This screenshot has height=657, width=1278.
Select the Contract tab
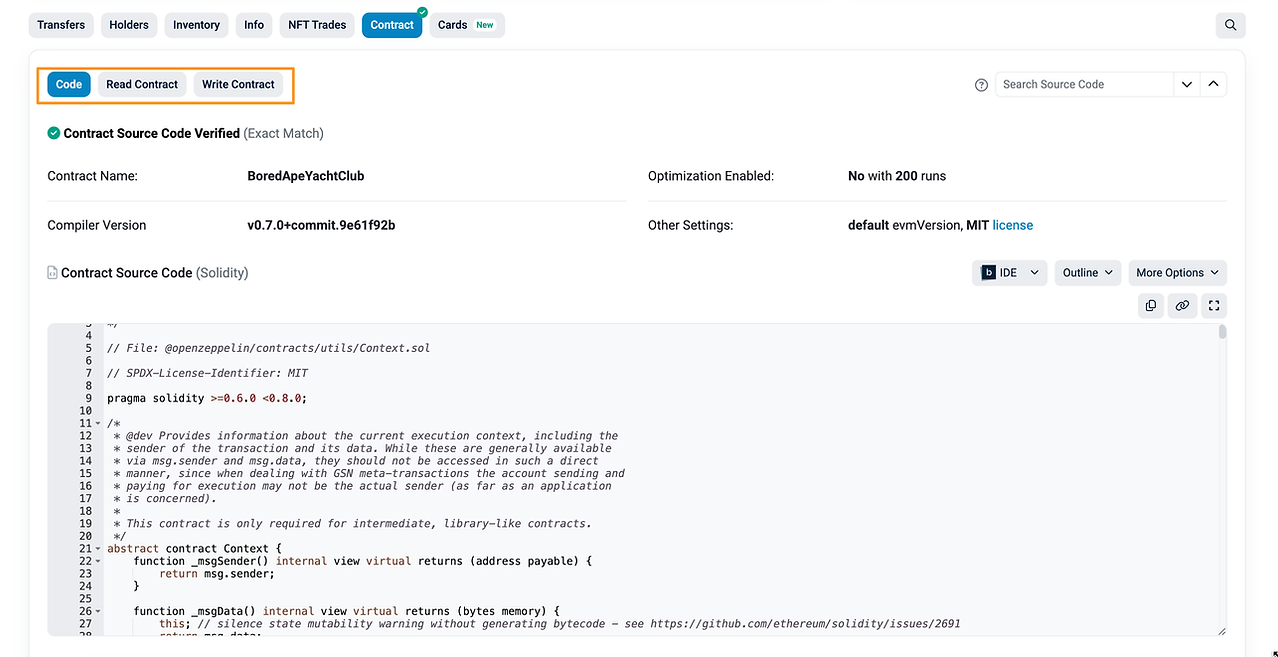pos(392,25)
